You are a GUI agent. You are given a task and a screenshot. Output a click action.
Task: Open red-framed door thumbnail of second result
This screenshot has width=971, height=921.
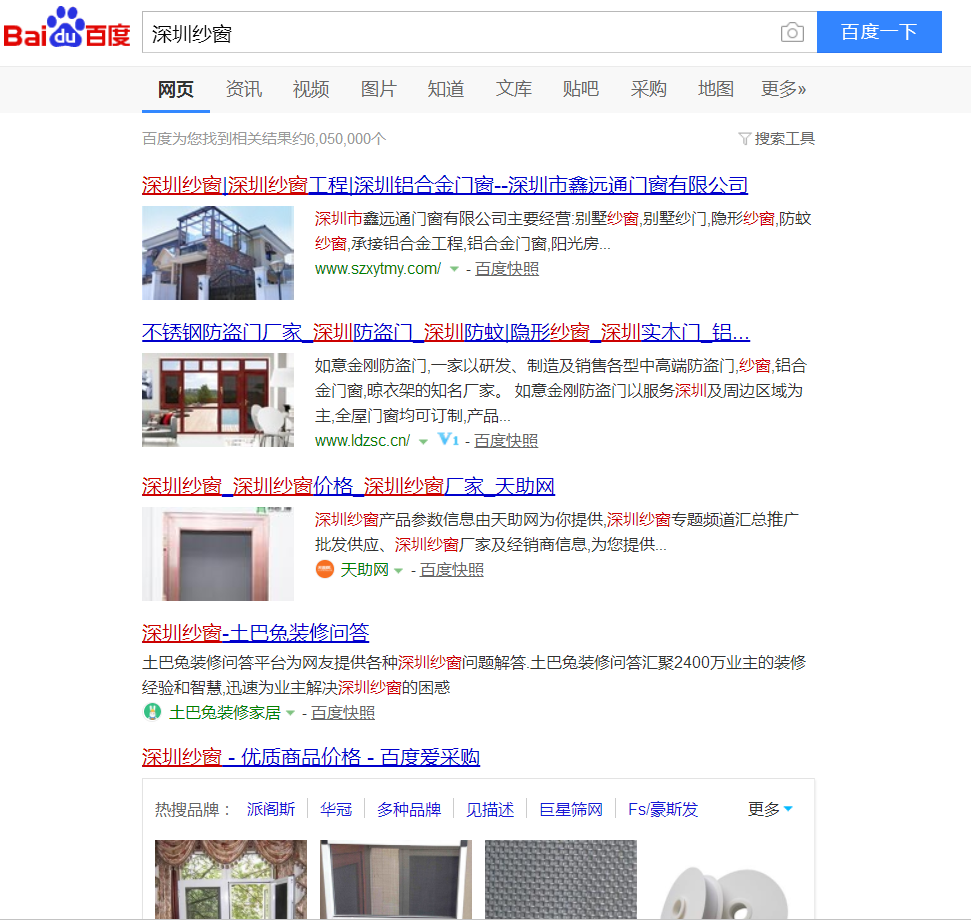218,400
